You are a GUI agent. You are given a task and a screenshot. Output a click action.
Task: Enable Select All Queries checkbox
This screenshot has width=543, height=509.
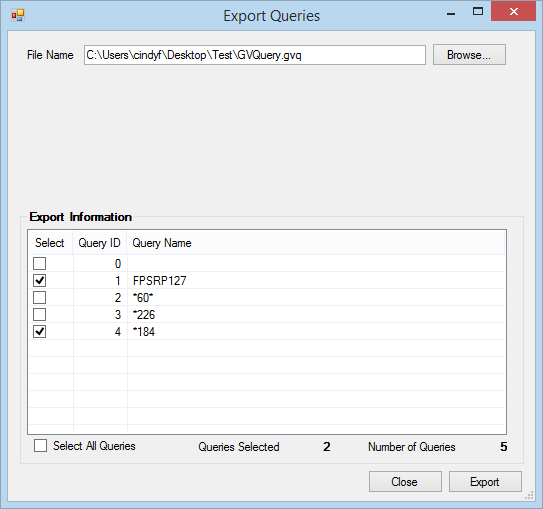(41, 446)
